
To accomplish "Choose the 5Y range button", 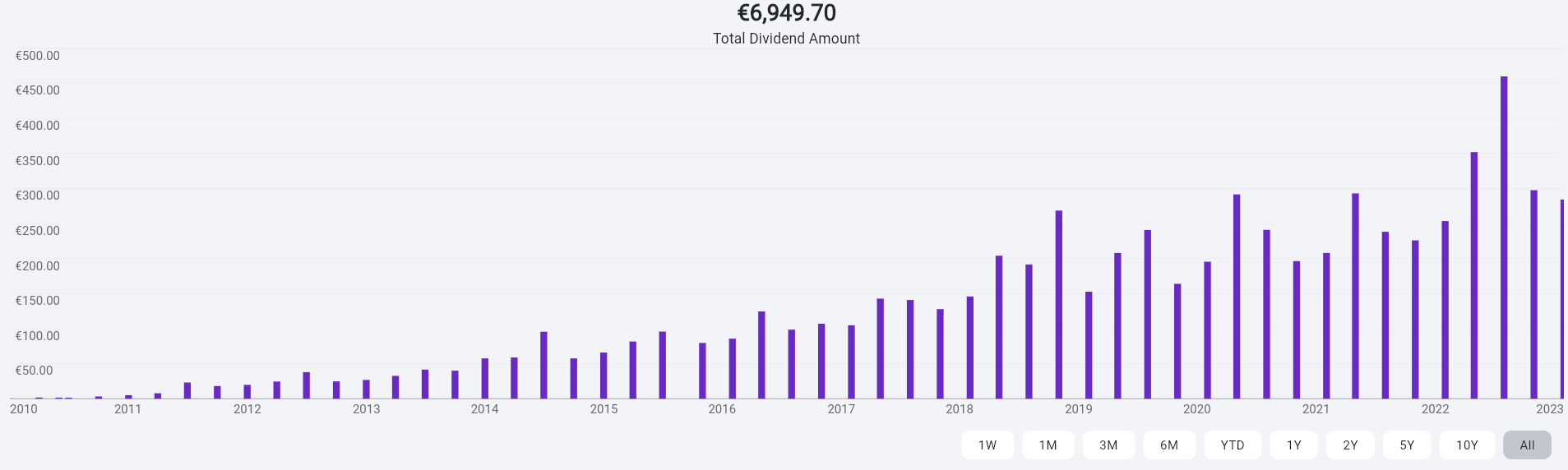I will click(x=1407, y=445).
